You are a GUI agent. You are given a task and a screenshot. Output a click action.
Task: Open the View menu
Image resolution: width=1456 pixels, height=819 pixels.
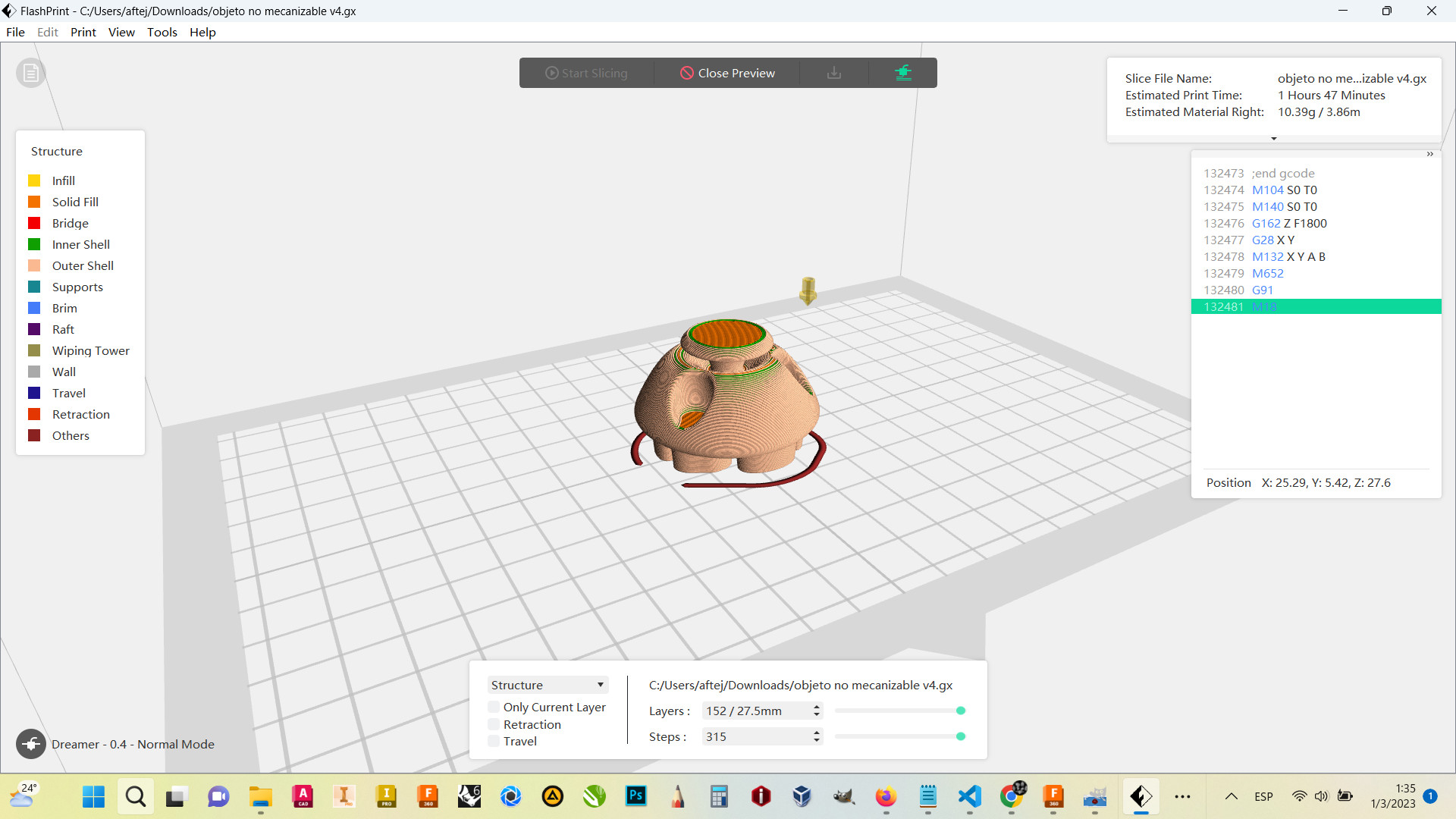pos(121,32)
